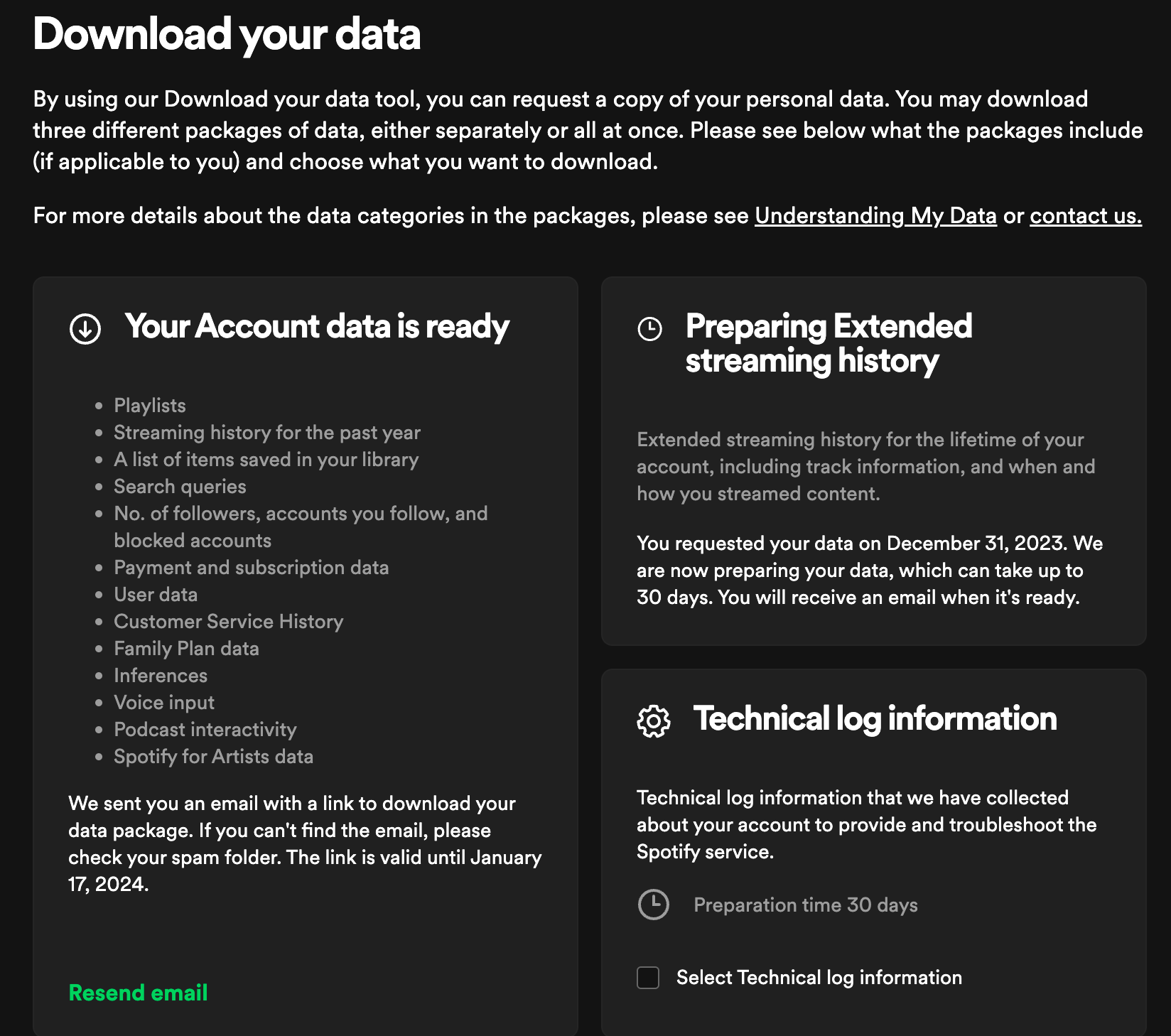Click the Your Account data is ready heading
Viewport: 1171px width, 1036px height.
coord(317,327)
